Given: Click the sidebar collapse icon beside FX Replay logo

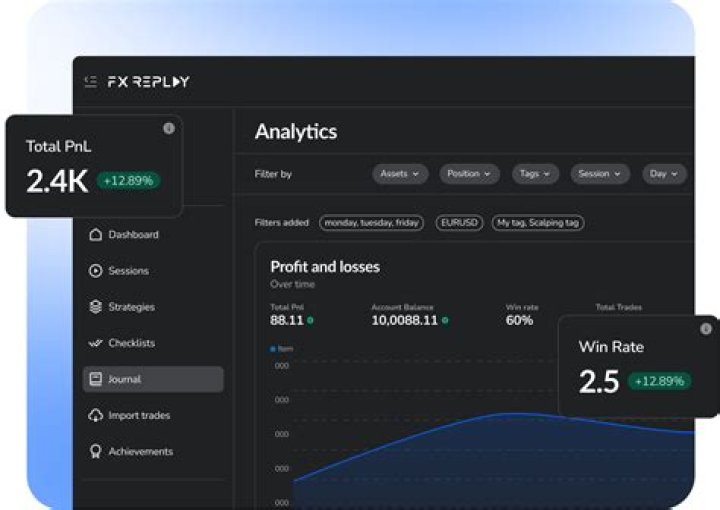Looking at the screenshot, I should (91, 81).
